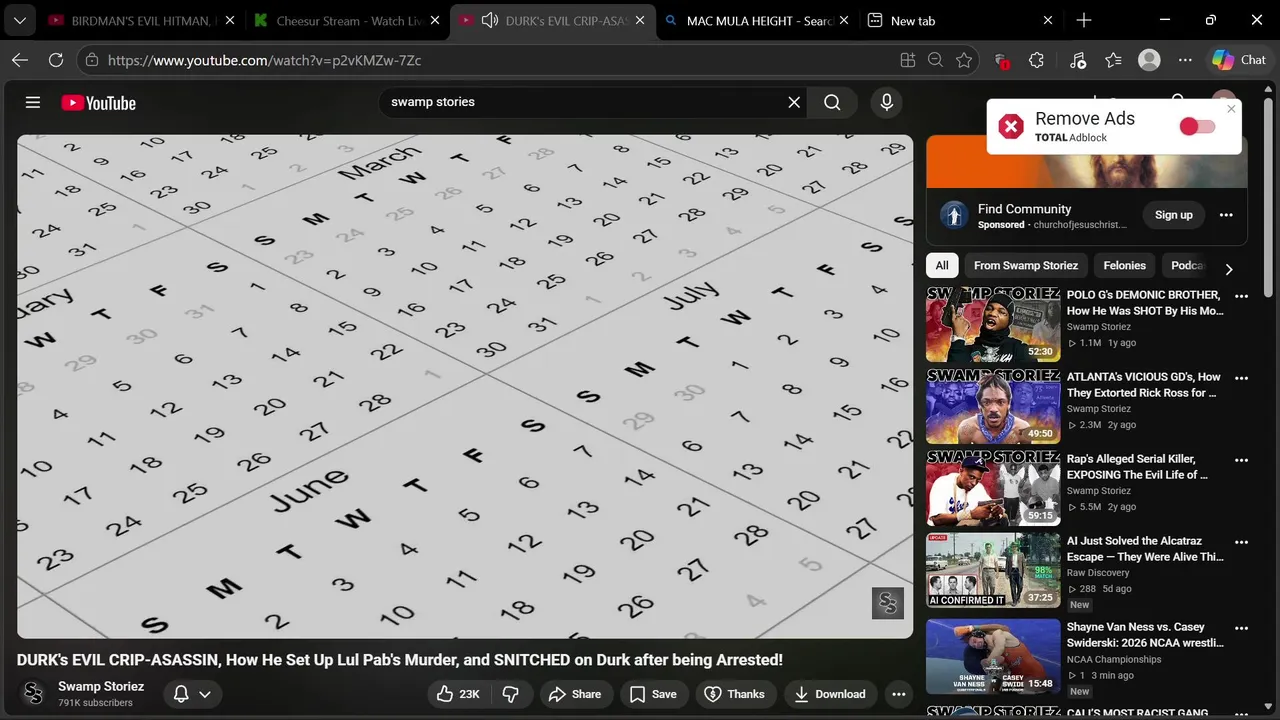The image size is (1280, 720).
Task: Toggle the Remove Ads Total Adblock switch
Action: point(1197,126)
